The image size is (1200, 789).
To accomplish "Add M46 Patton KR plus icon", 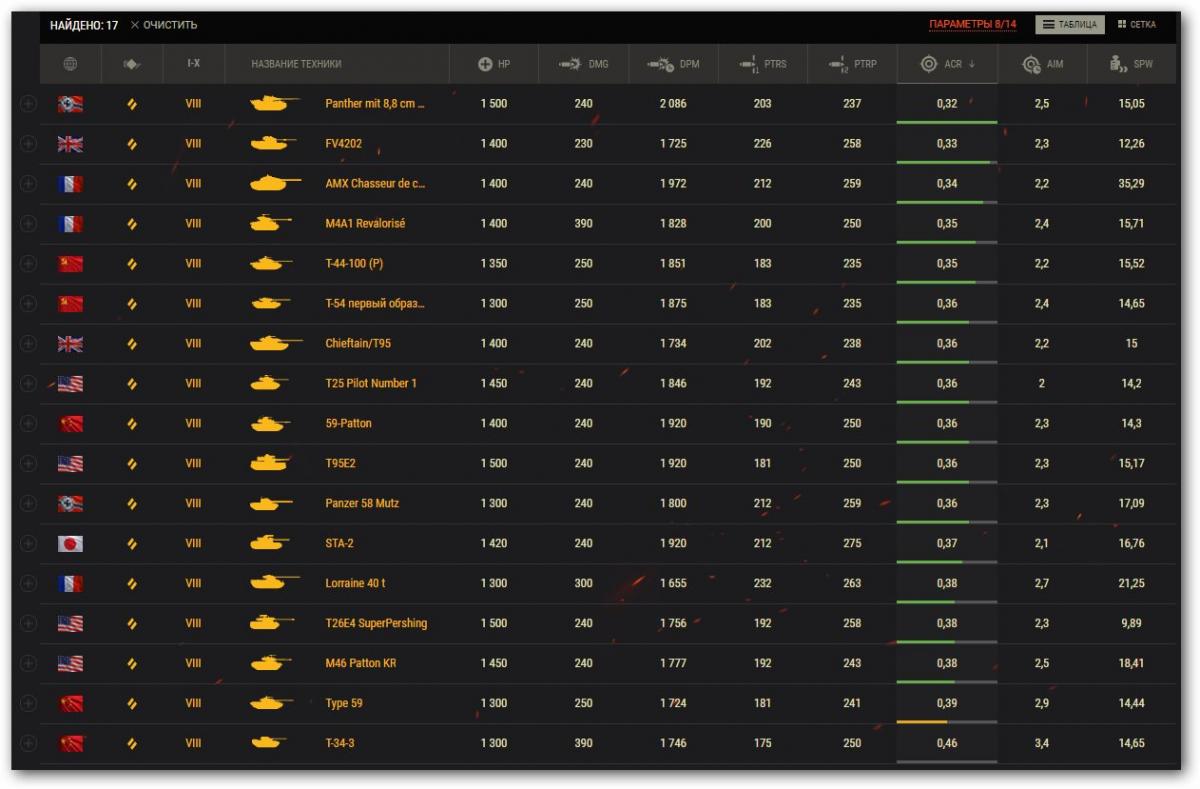I will (x=28, y=664).
